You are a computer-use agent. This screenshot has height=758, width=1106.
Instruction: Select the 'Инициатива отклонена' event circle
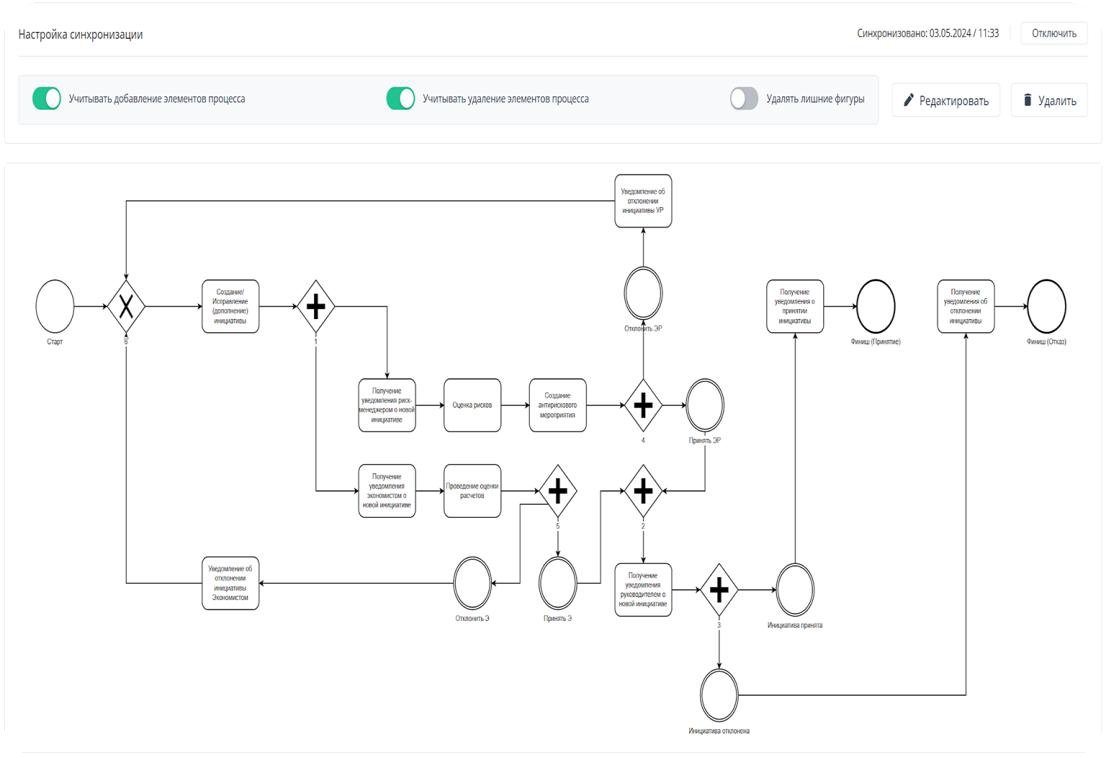pyautogui.click(x=719, y=695)
